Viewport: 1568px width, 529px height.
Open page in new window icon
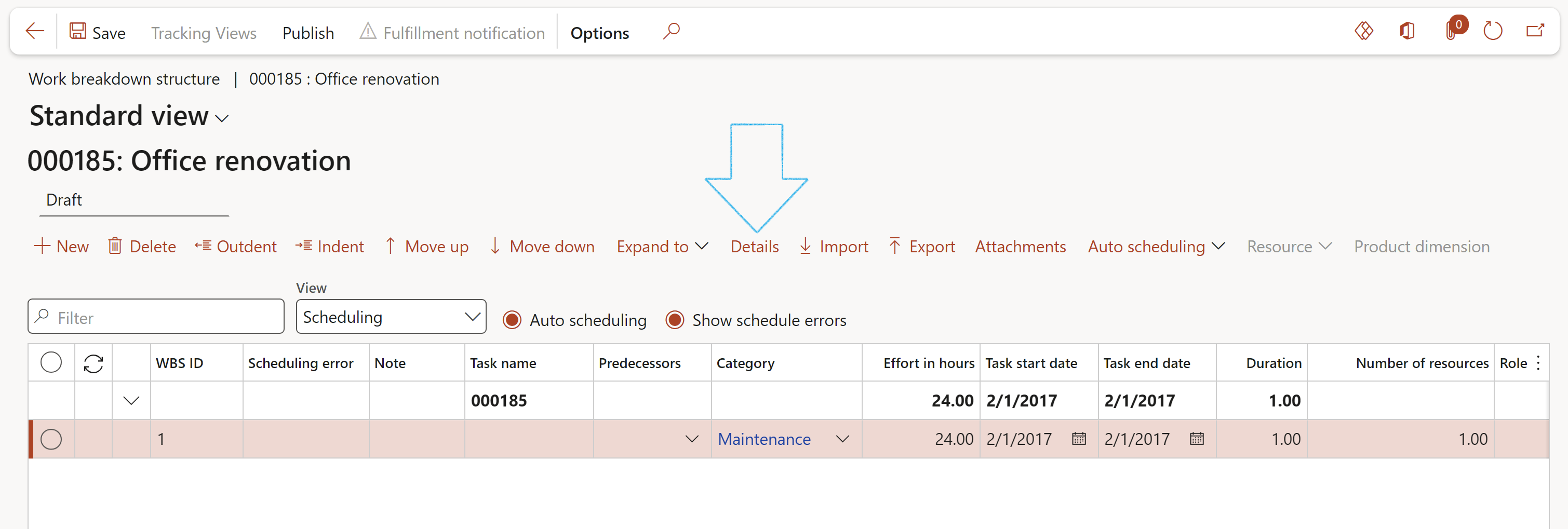pyautogui.click(x=1535, y=31)
